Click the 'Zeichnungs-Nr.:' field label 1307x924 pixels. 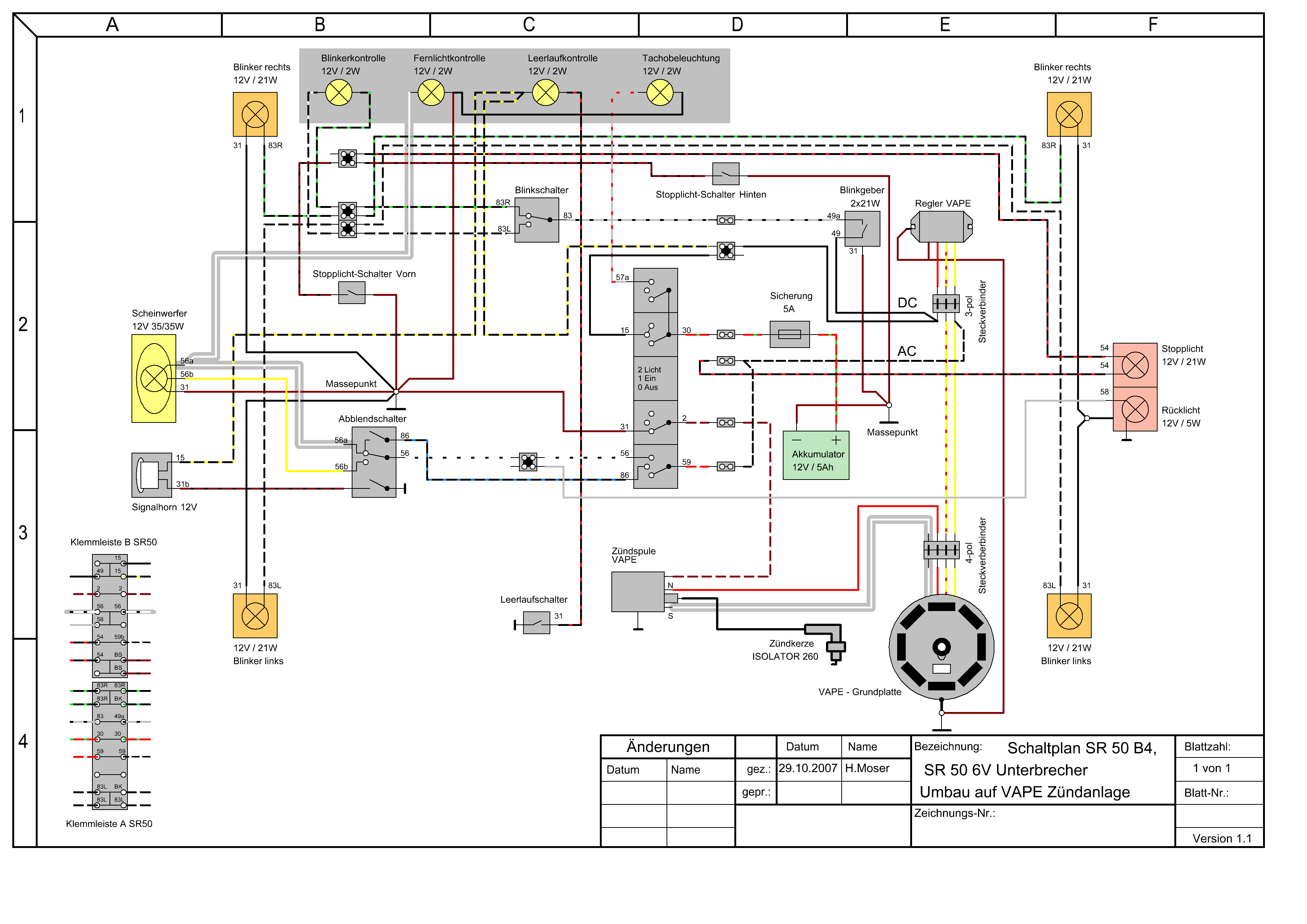click(x=955, y=813)
